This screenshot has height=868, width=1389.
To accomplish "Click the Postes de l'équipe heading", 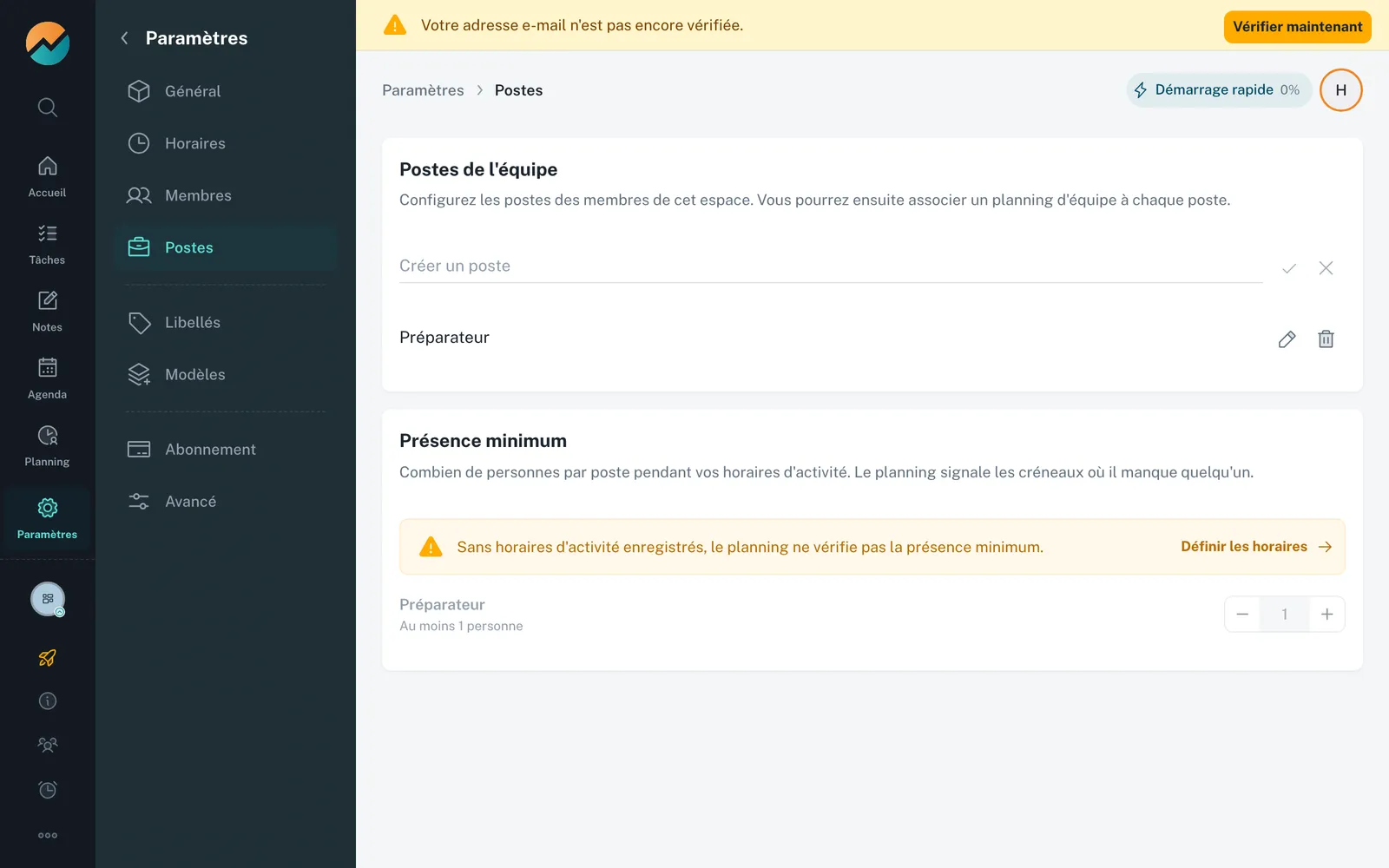I will pyautogui.click(x=478, y=169).
